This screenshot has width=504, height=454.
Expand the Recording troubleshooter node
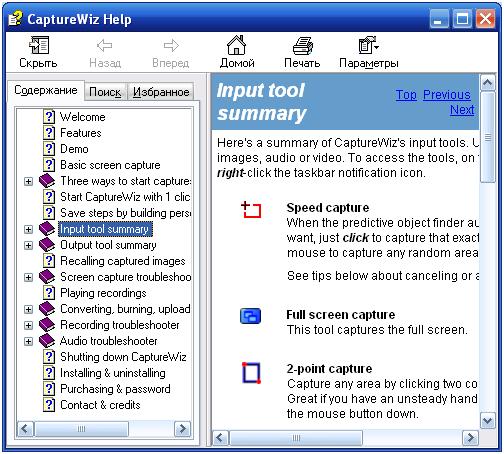point(29,325)
